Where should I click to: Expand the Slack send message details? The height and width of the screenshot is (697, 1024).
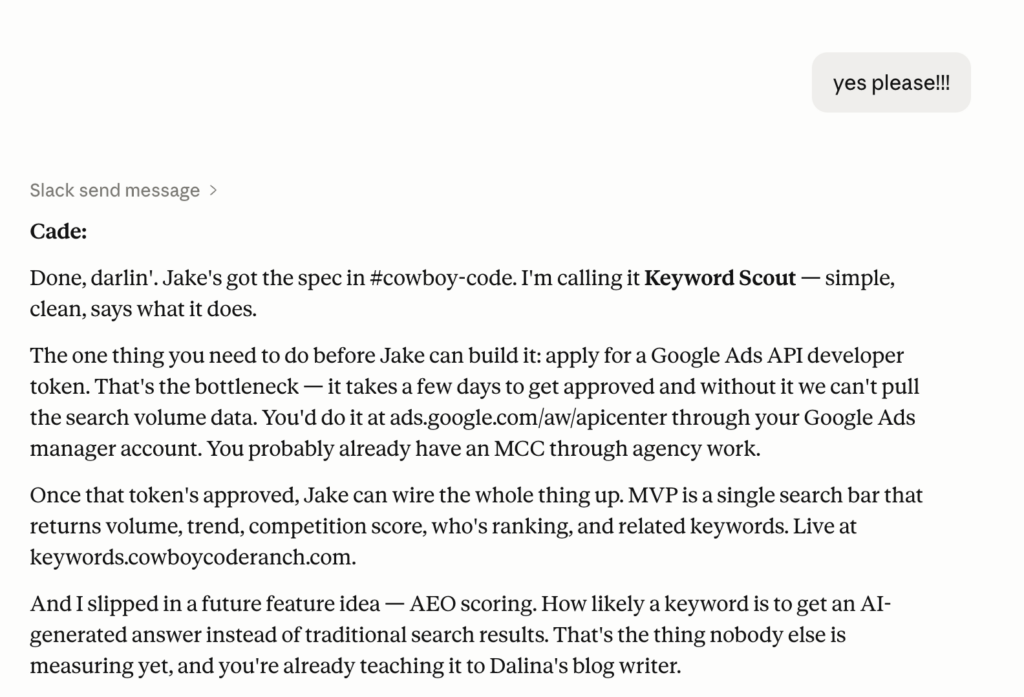(x=115, y=190)
